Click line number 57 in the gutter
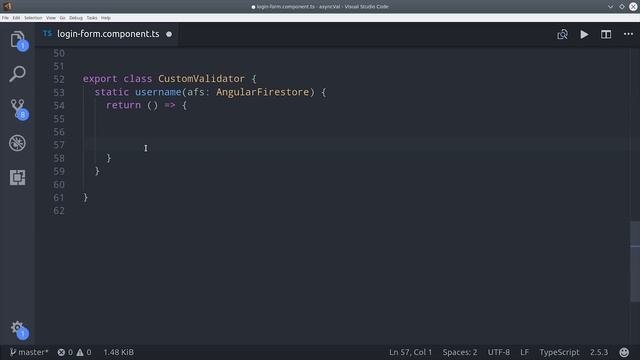The height and width of the screenshot is (360, 640). (59, 145)
